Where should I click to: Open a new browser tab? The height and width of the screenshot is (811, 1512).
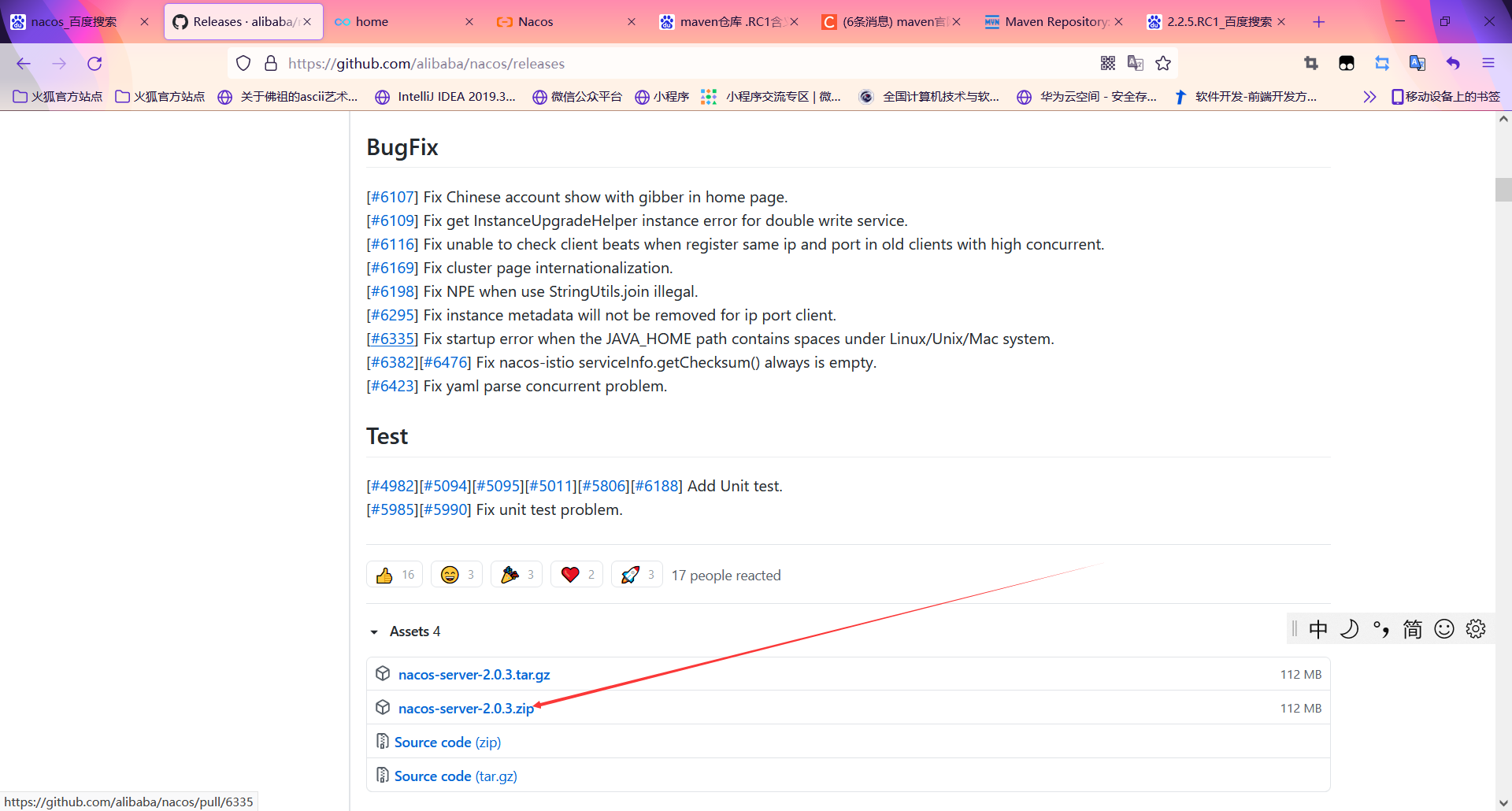(1319, 21)
